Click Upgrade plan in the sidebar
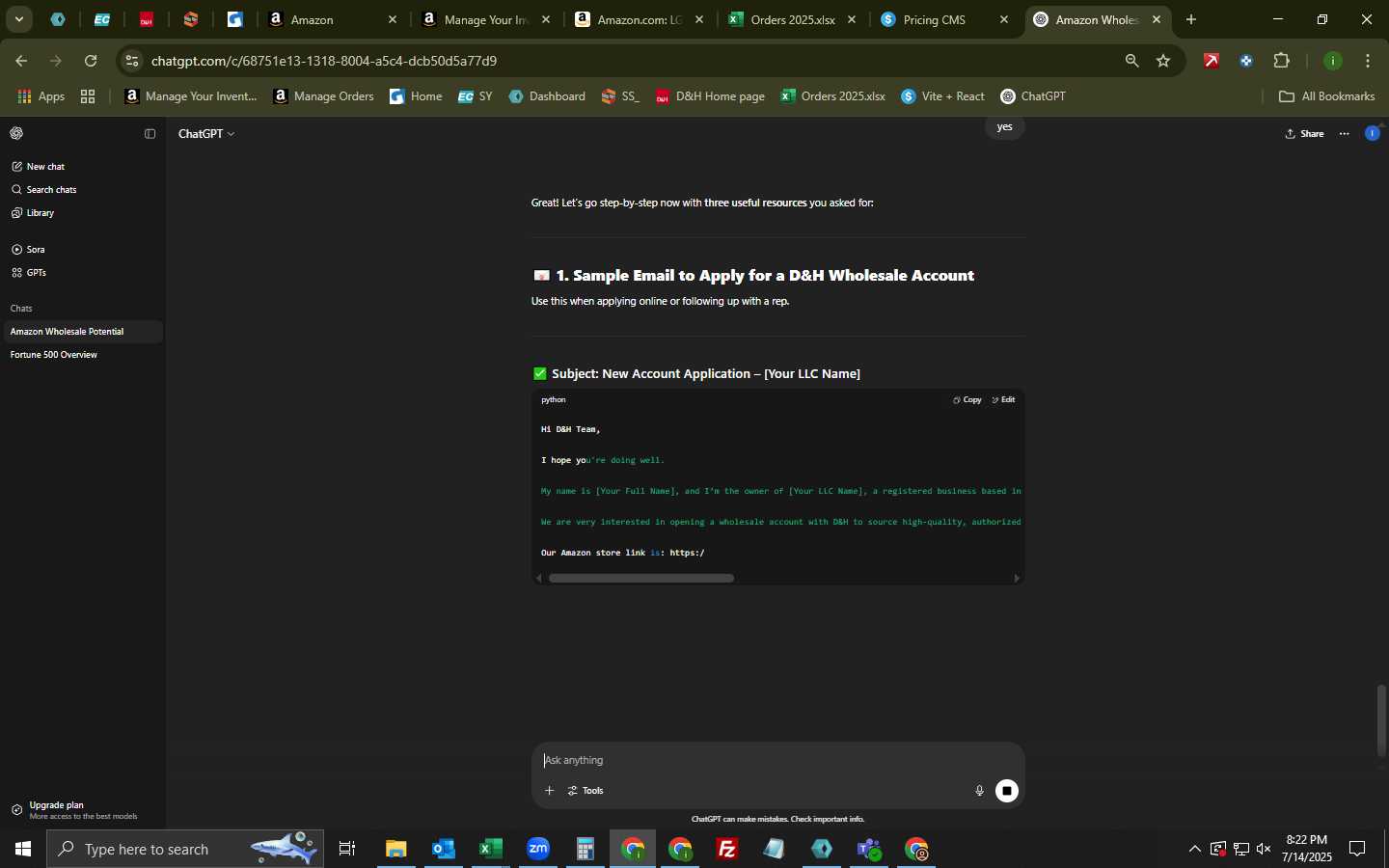The image size is (1389, 868). pos(83,810)
